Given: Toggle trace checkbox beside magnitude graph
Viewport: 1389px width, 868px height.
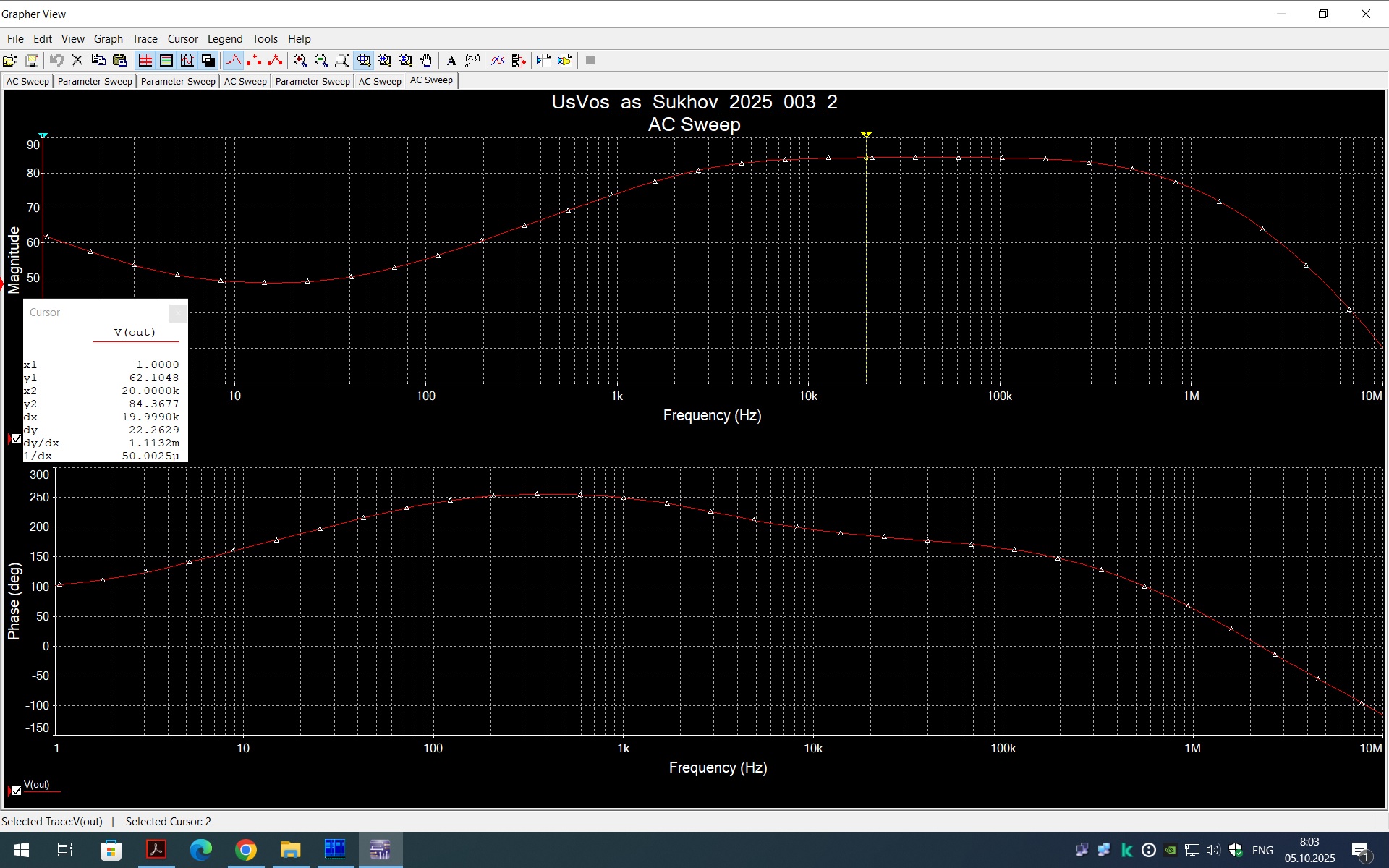Looking at the screenshot, I should pos(17,438).
